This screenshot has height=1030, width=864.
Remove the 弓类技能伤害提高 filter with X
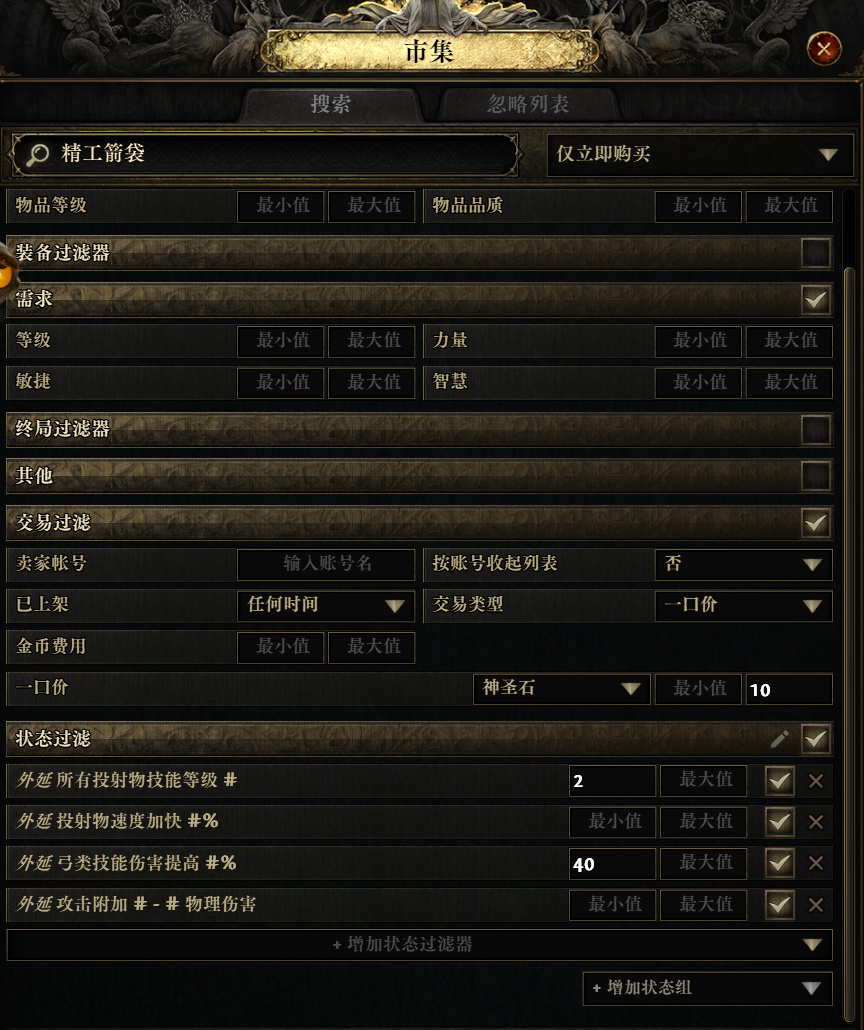(816, 863)
